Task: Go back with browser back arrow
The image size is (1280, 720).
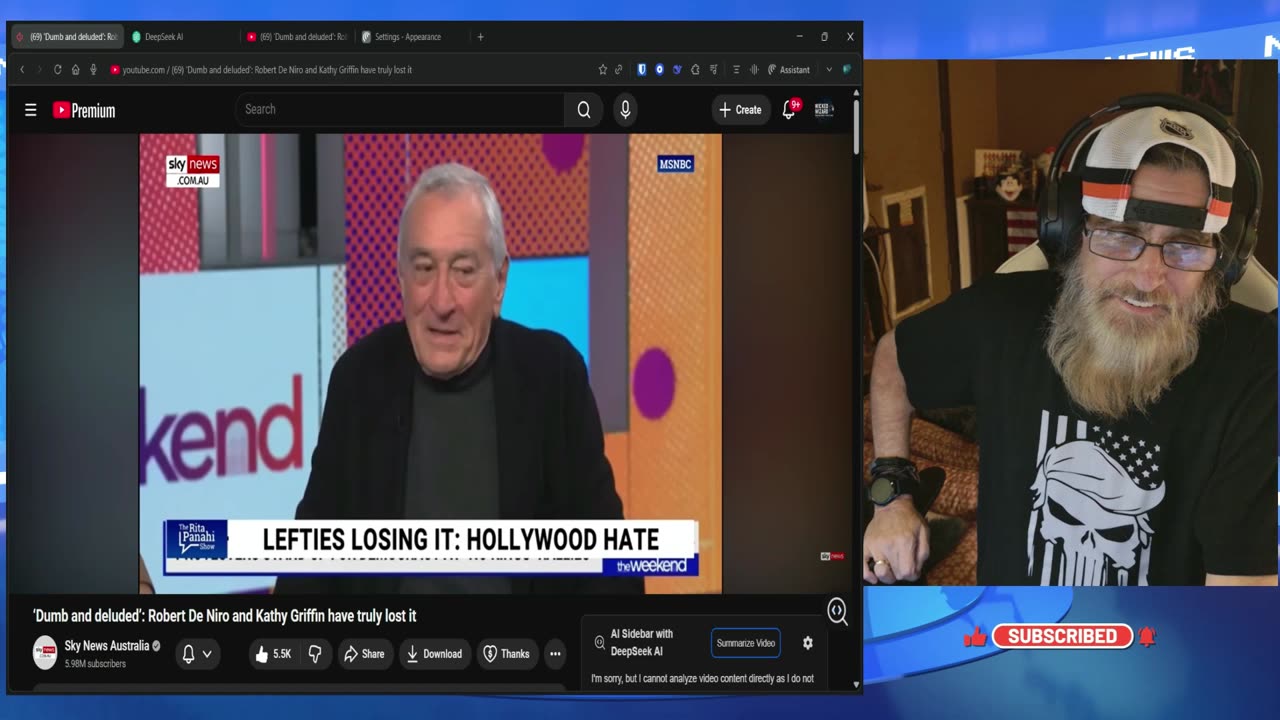Action: point(22,70)
